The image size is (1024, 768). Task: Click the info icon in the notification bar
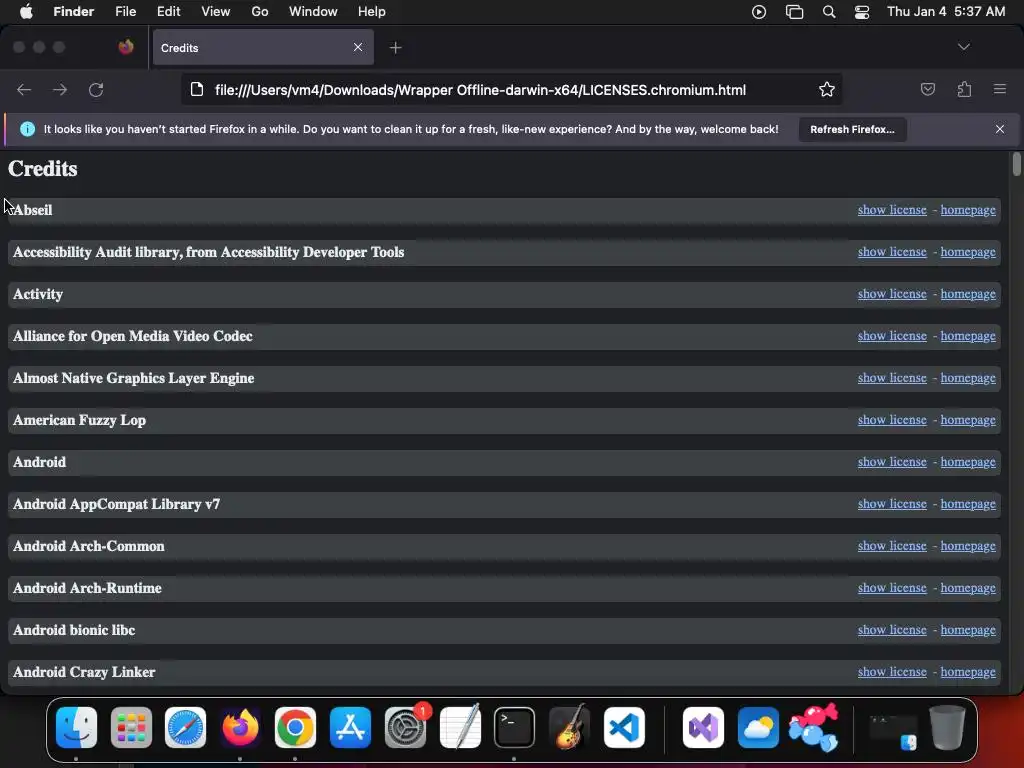pyautogui.click(x=27, y=129)
